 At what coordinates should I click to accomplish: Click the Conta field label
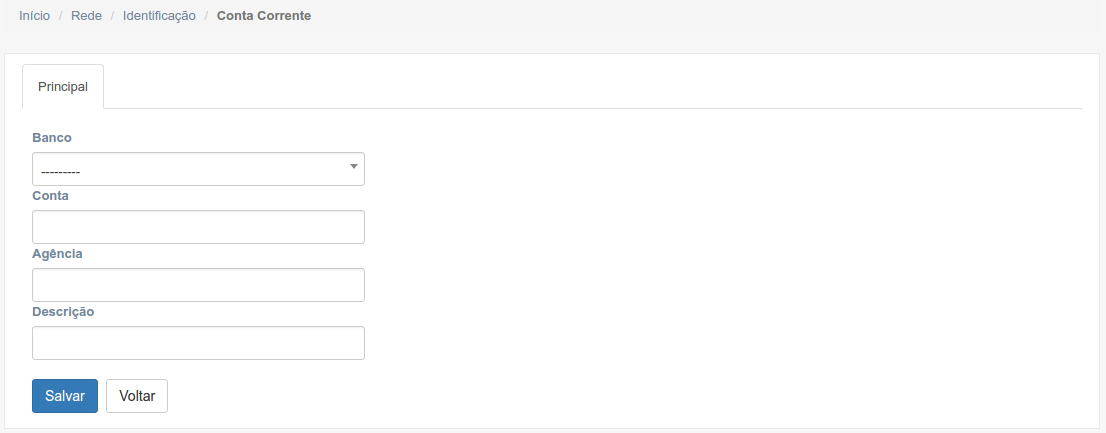50,195
